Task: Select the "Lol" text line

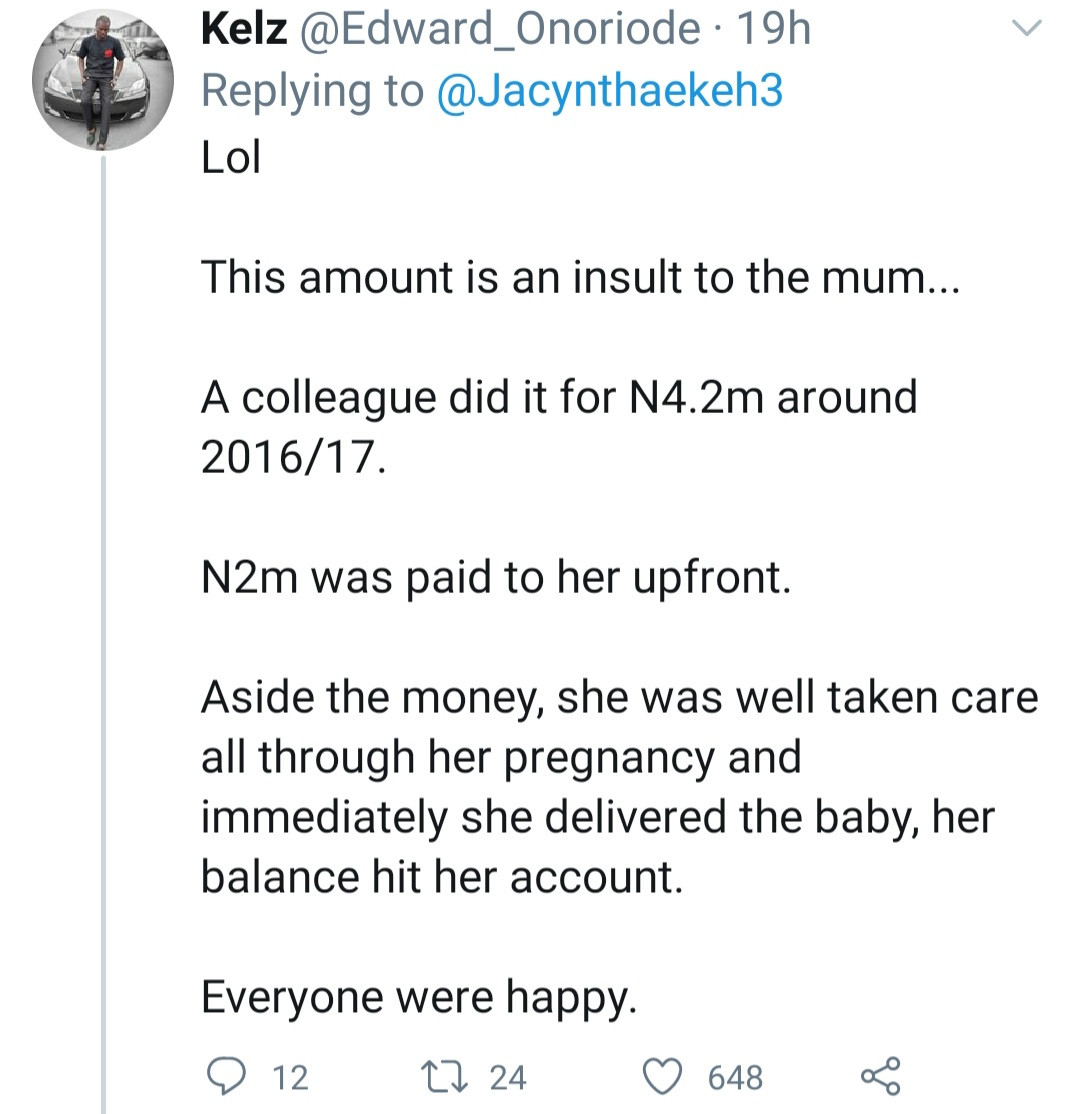Action: (231, 157)
